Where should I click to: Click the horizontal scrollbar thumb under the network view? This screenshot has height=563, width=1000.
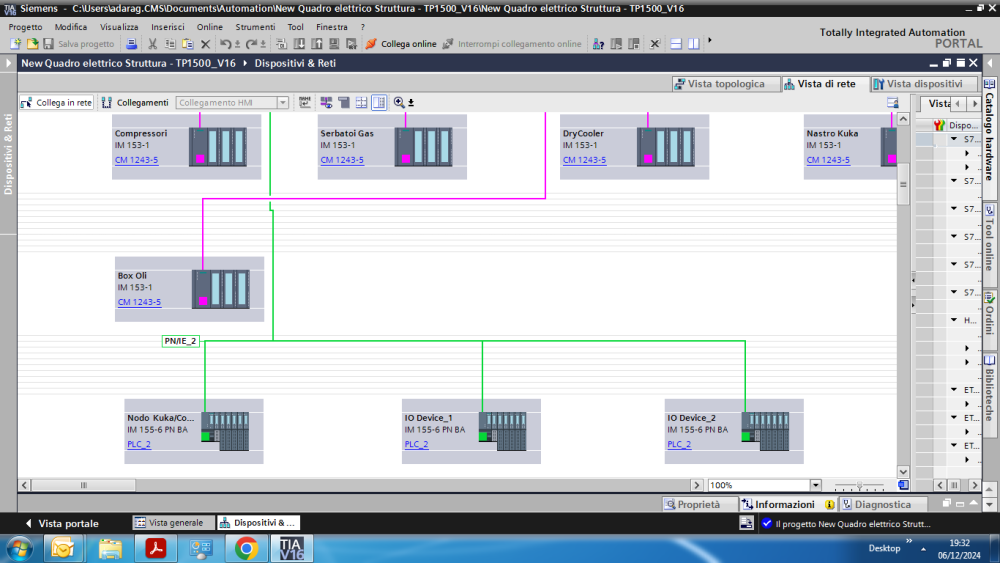click(84, 485)
